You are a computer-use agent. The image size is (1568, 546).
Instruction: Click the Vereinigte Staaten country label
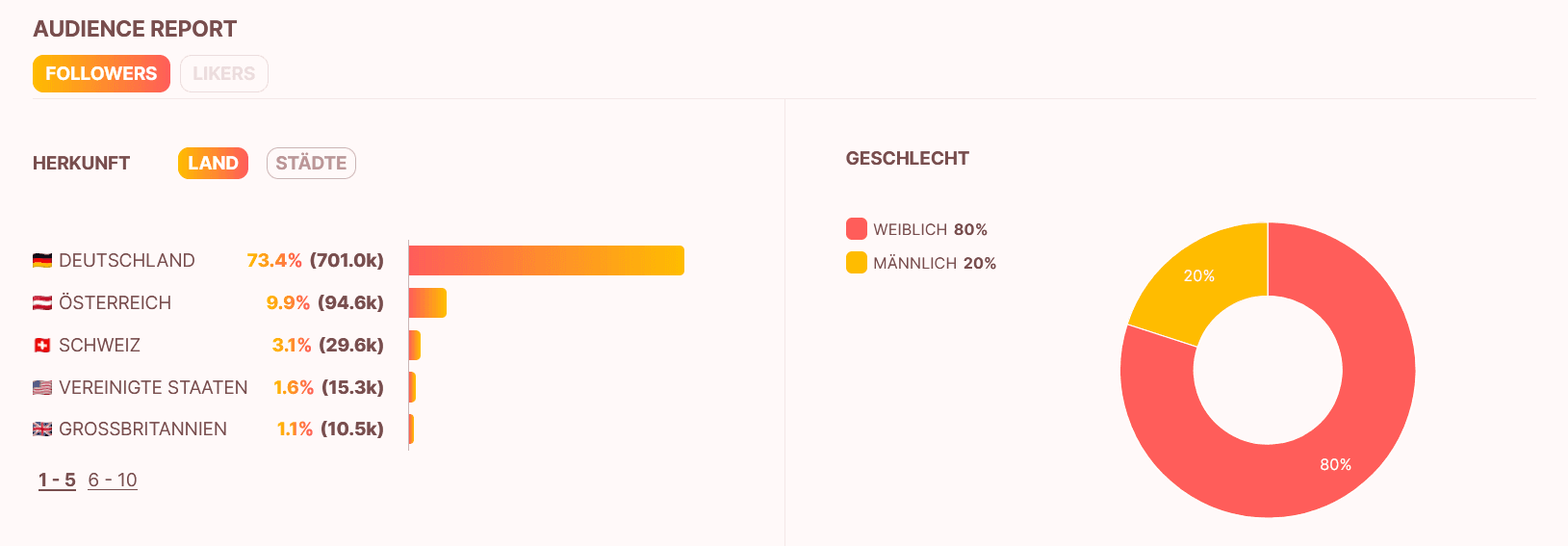153,388
